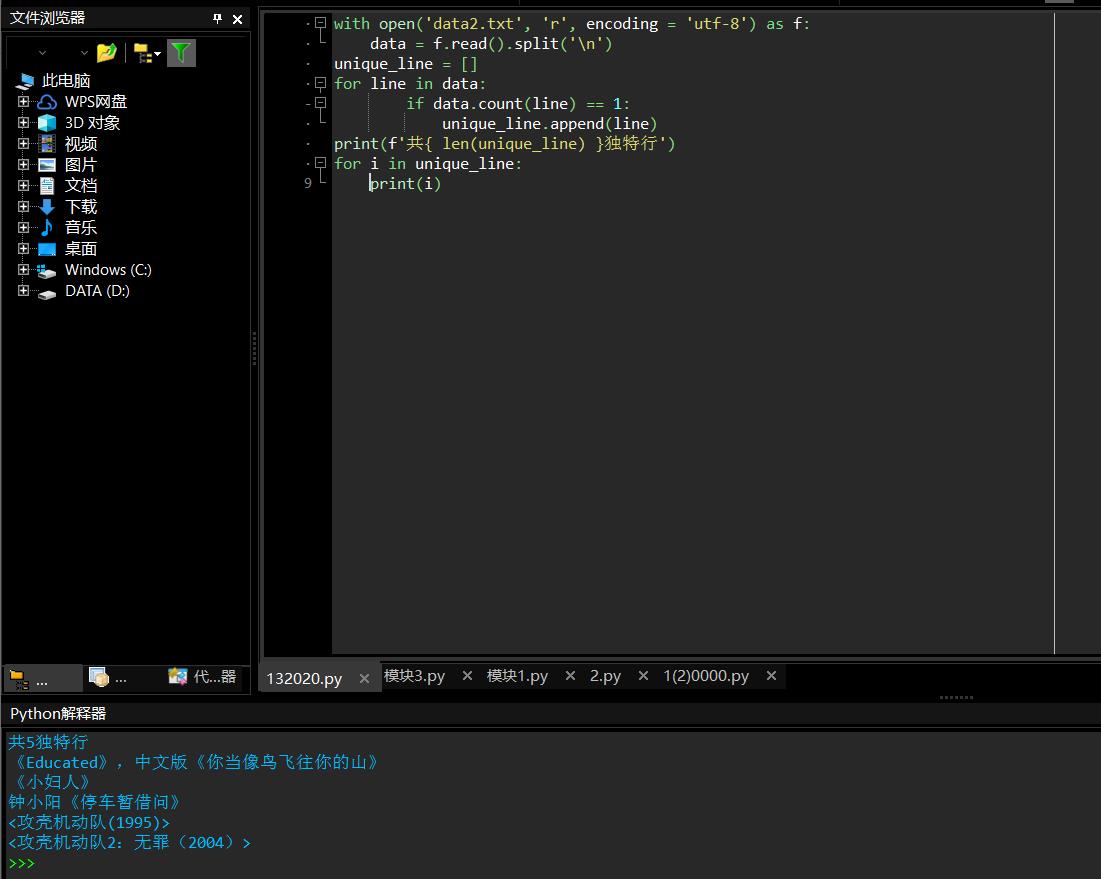Click the go-up folder icon in file browser toolbar

pos(106,53)
